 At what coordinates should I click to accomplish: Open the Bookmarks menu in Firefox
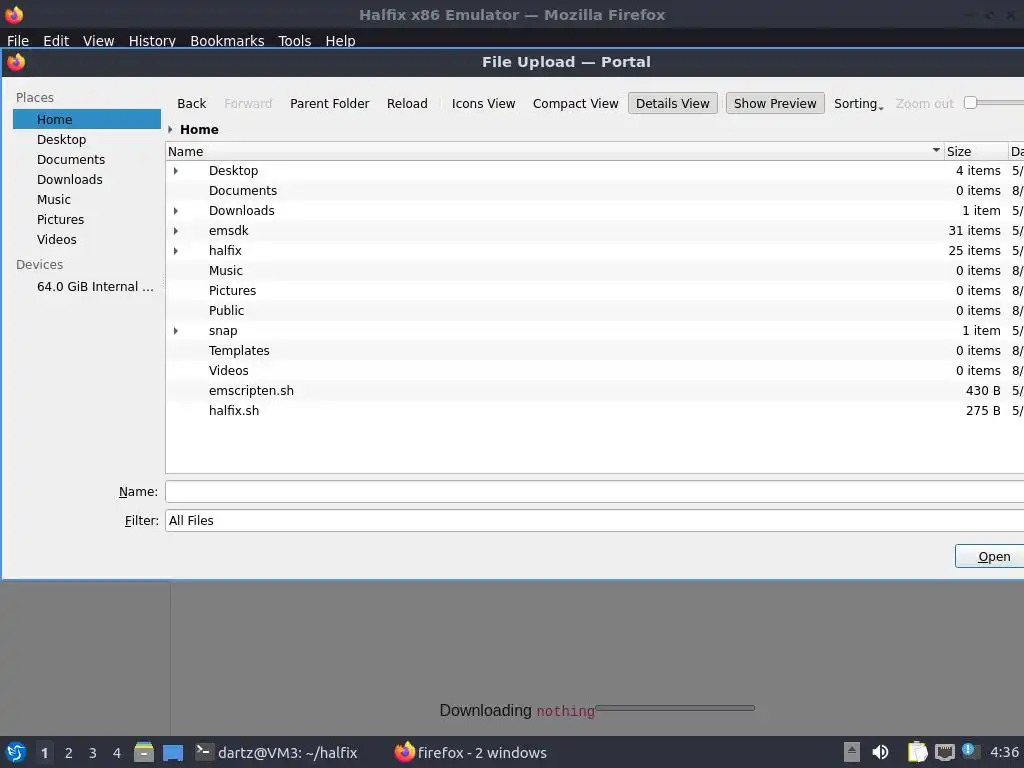pyautogui.click(x=227, y=40)
